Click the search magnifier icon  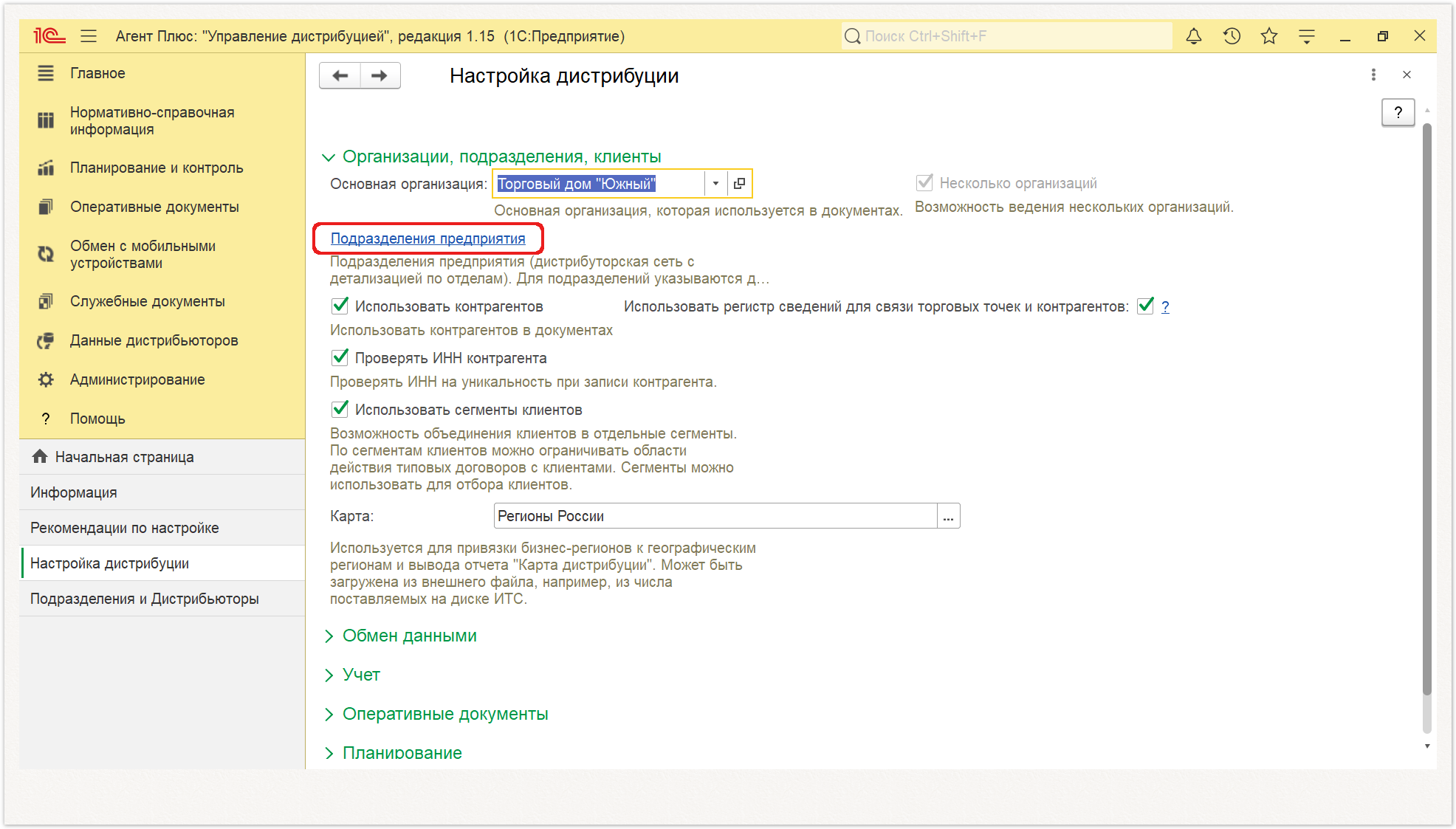click(x=853, y=36)
